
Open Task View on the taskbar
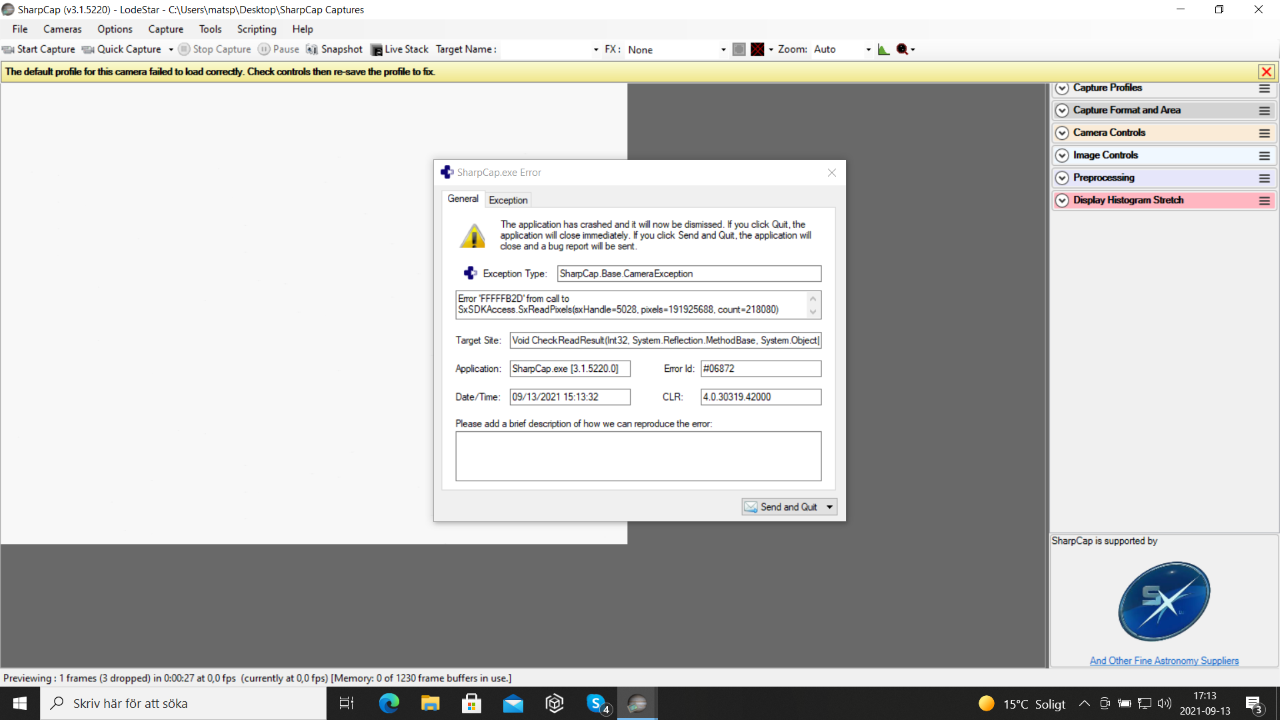[347, 703]
